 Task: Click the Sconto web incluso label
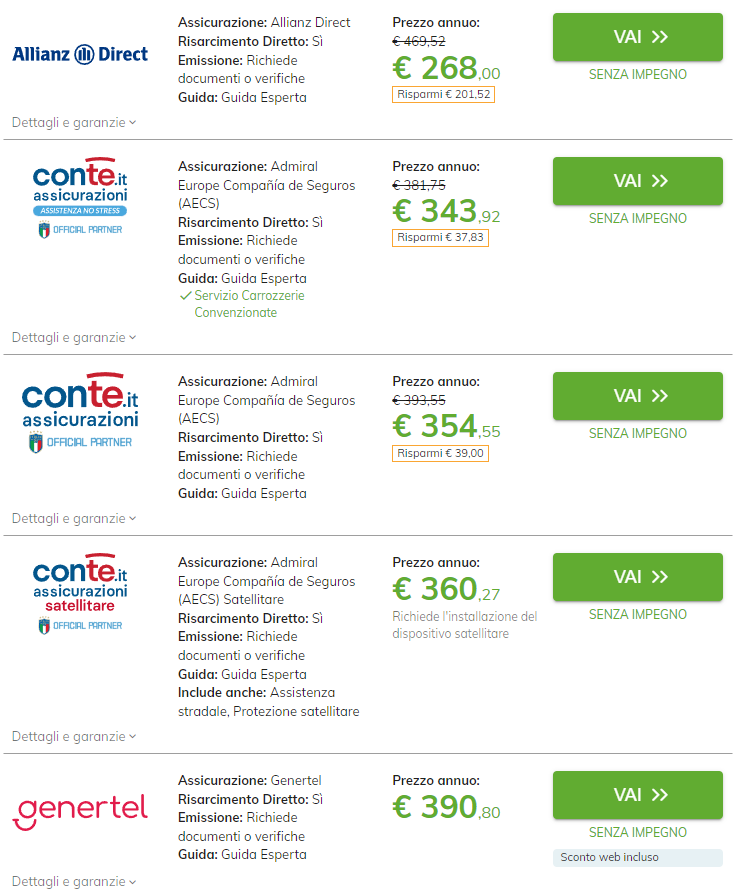(609, 857)
